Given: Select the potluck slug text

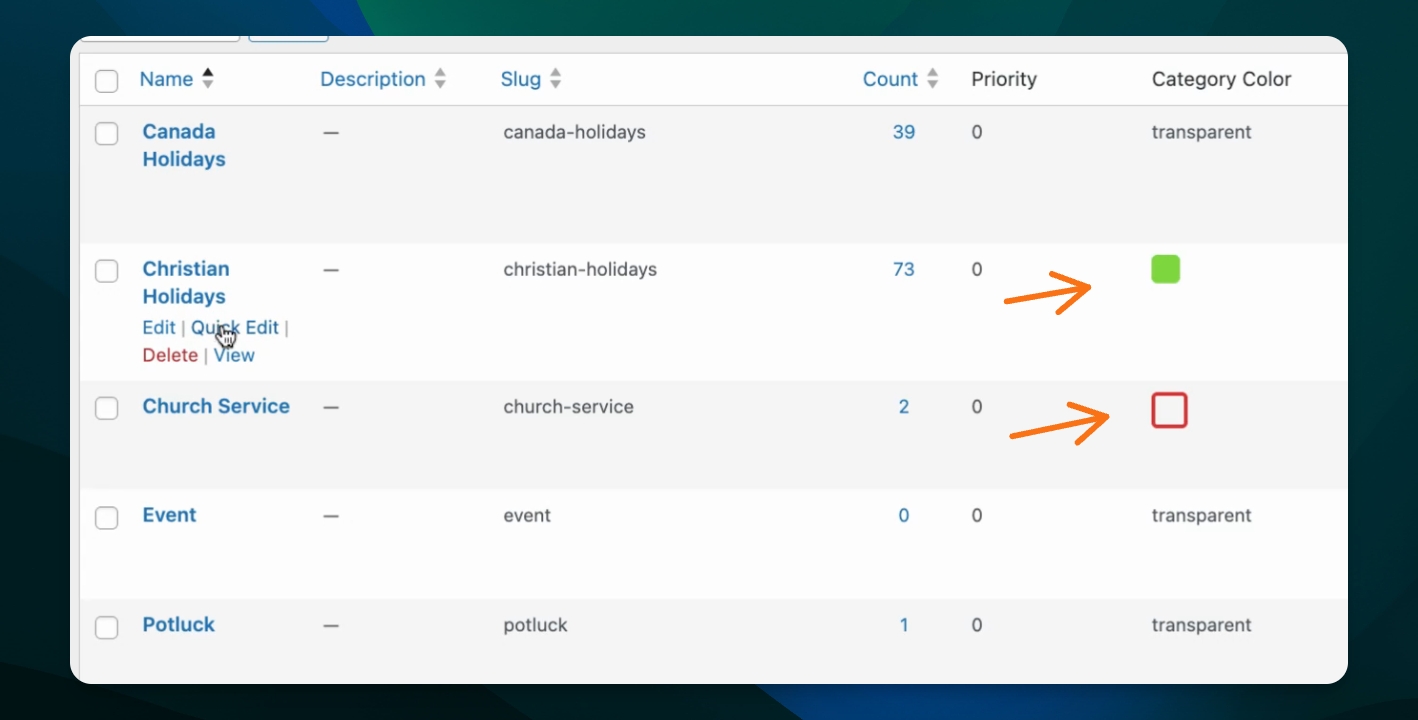Looking at the screenshot, I should click(535, 625).
